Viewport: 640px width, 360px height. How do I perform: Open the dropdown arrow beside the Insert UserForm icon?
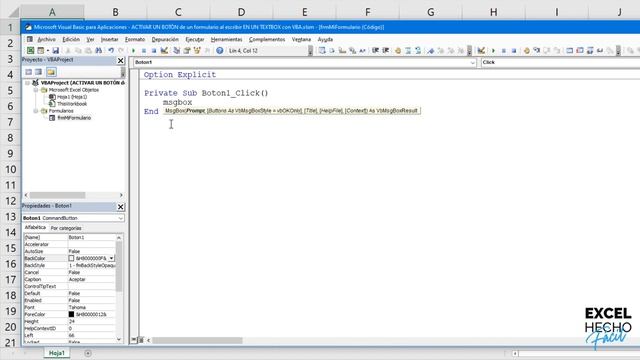48,51
